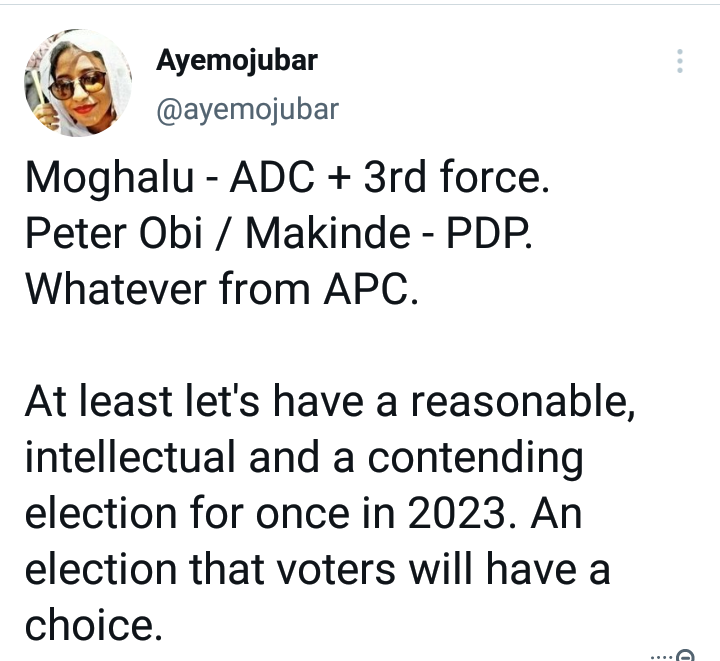Viewport: 720px width, 661px height.
Task: Click the word reasonable in the tweet
Action: [523, 402]
